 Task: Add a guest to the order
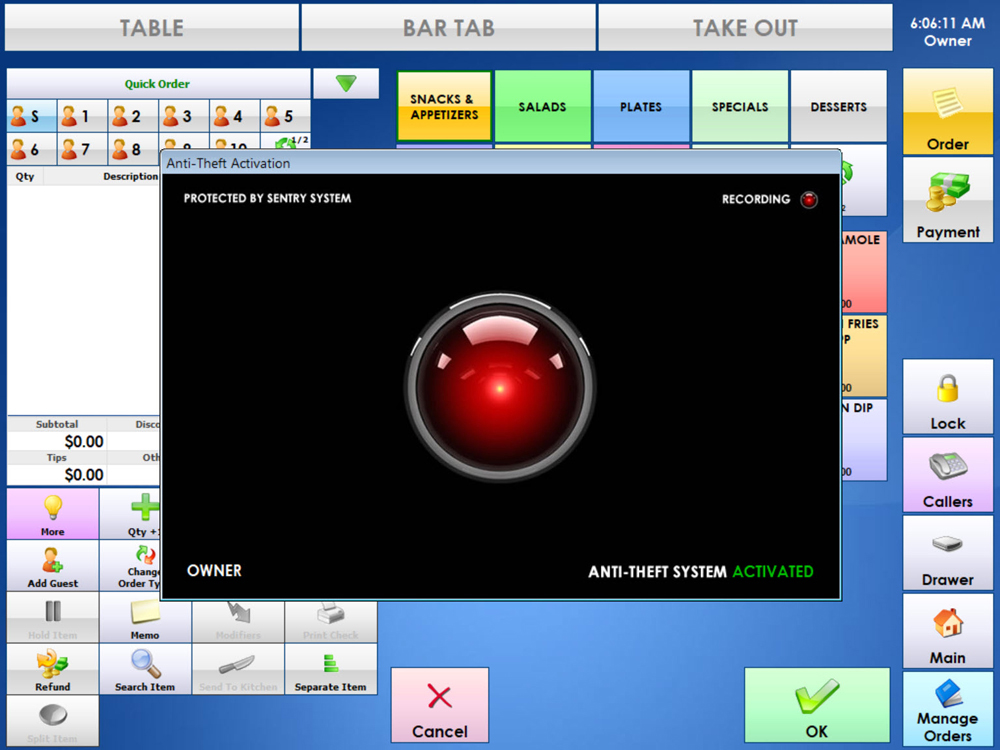(53, 566)
